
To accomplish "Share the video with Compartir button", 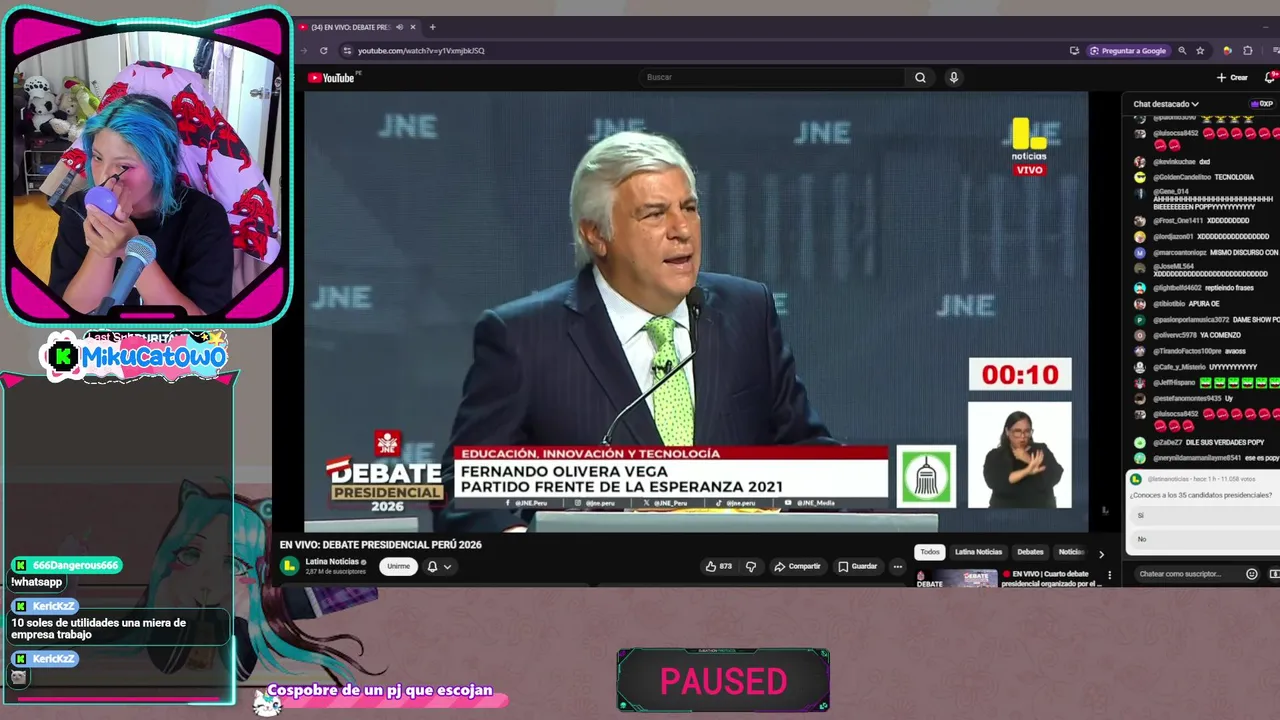I will (797, 566).
